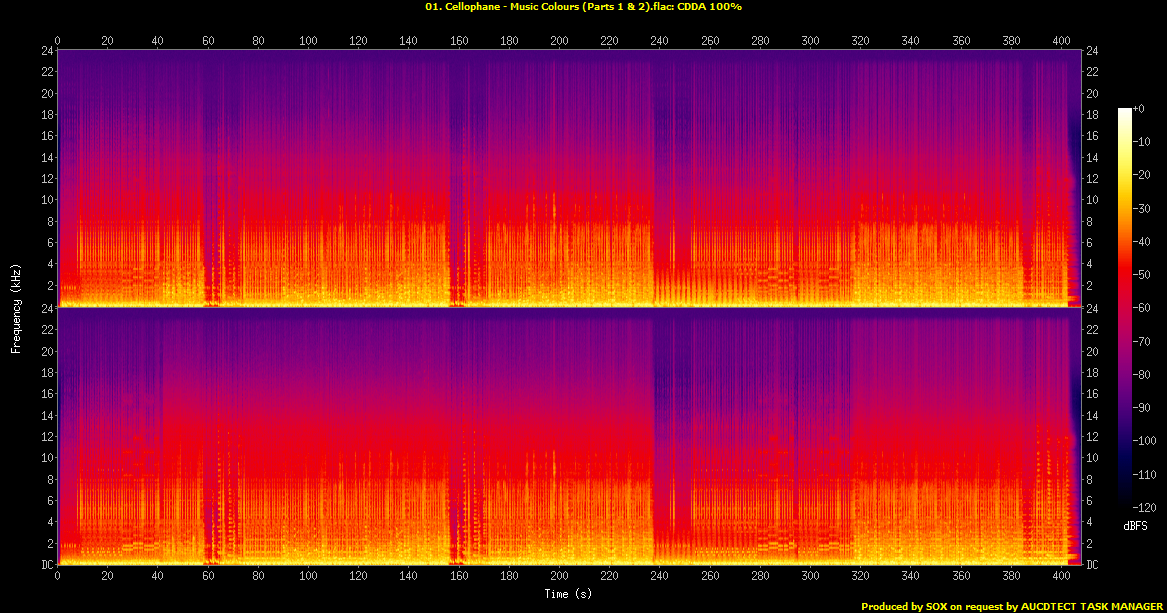Viewport: 1167px width, 613px height.
Task: Select the "-100" value on the dBFS scale
Action: point(1145,441)
